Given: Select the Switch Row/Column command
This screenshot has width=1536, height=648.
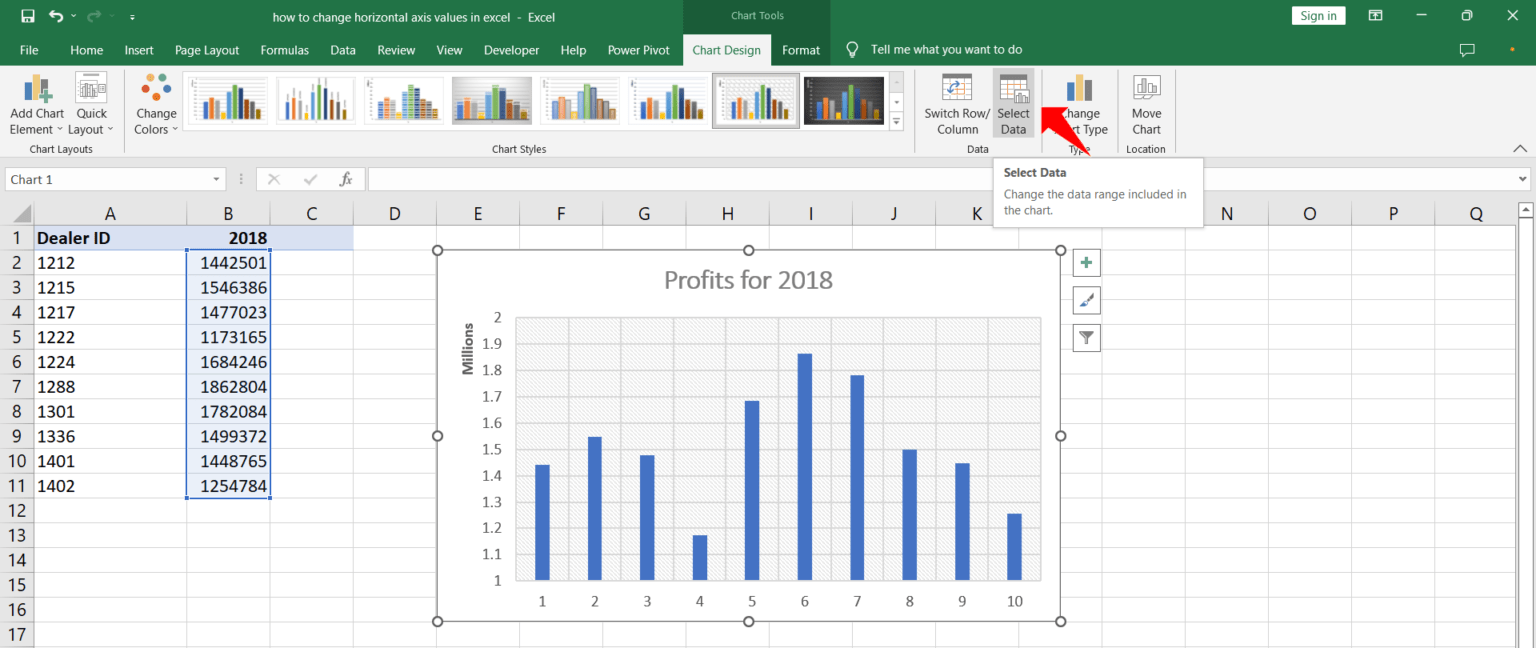Looking at the screenshot, I should pos(956,103).
